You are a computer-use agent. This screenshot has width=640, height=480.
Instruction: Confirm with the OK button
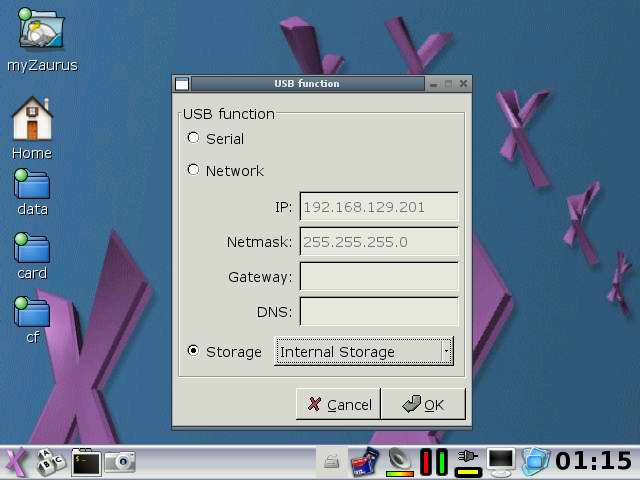tap(423, 404)
